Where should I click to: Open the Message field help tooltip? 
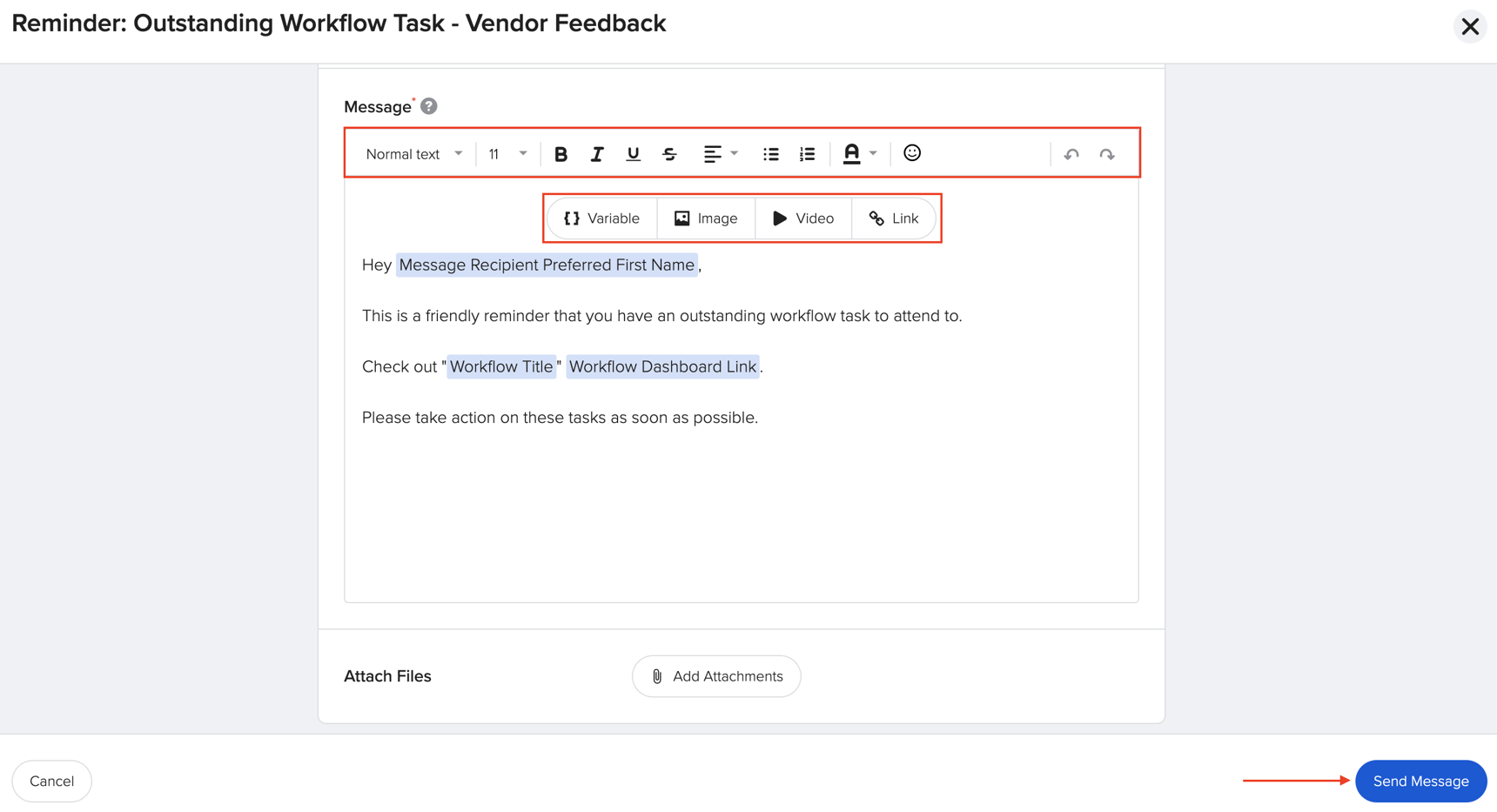(x=427, y=106)
